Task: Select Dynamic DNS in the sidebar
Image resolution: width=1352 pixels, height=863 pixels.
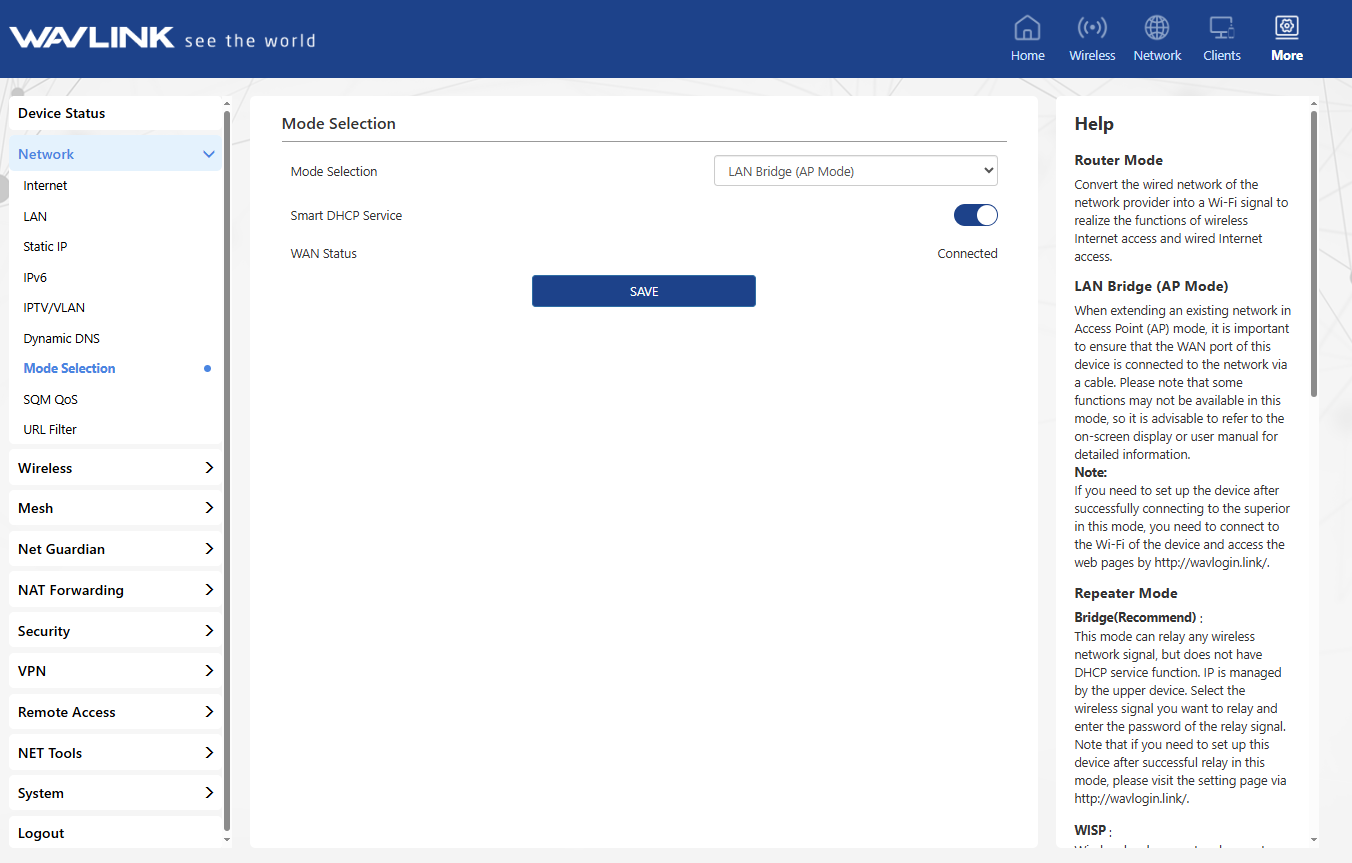Action: pyautogui.click(x=62, y=339)
